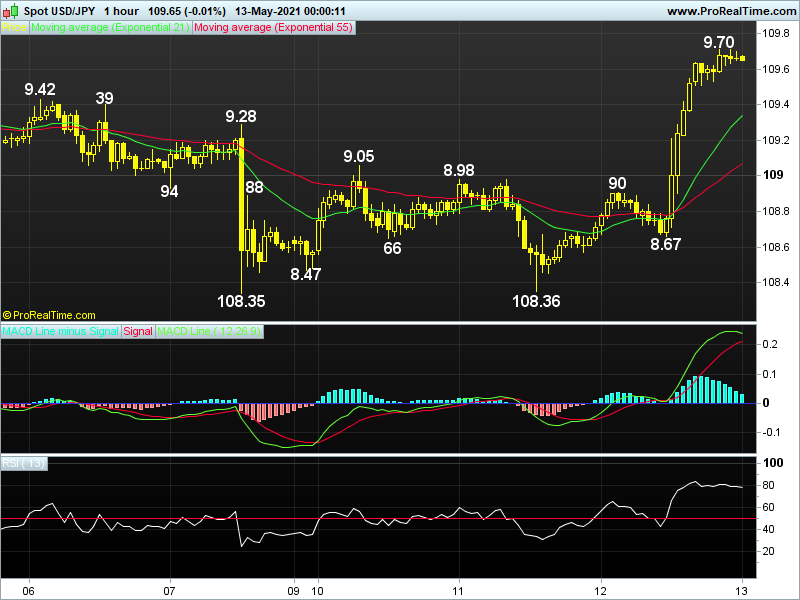Click the 108.36 low price annotation
Image resolution: width=800 pixels, height=600 pixels.
(536, 301)
